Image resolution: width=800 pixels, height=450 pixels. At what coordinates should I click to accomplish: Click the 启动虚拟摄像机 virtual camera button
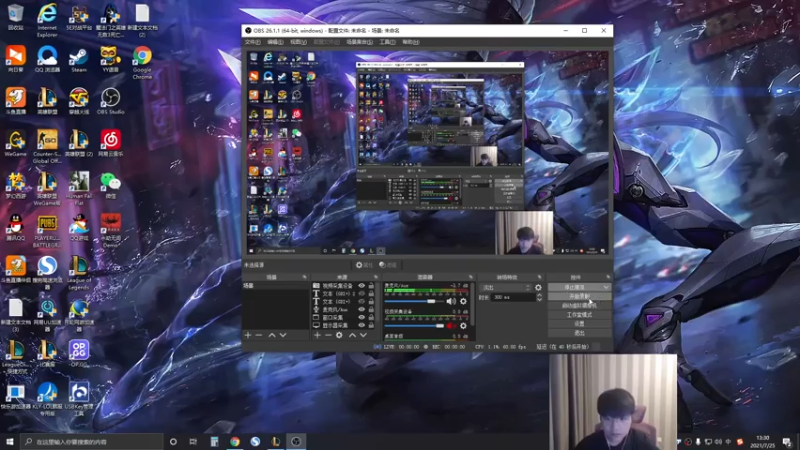[579, 306]
